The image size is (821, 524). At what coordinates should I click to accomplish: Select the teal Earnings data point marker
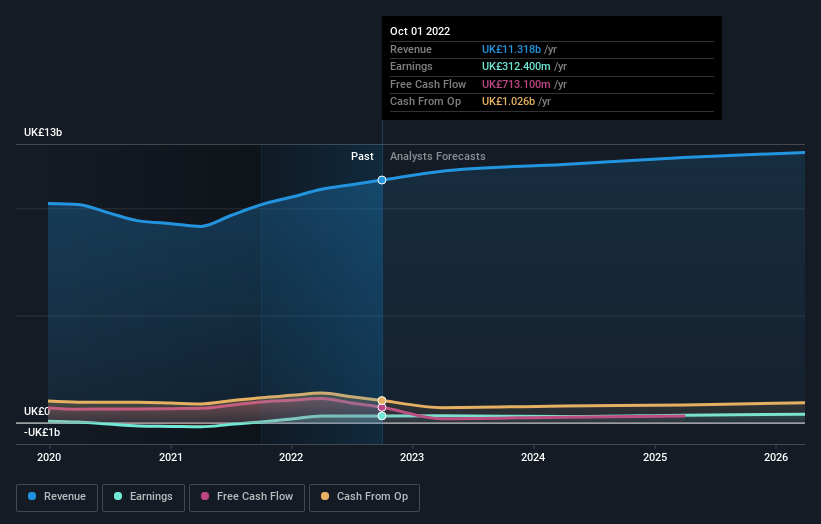pyautogui.click(x=382, y=416)
